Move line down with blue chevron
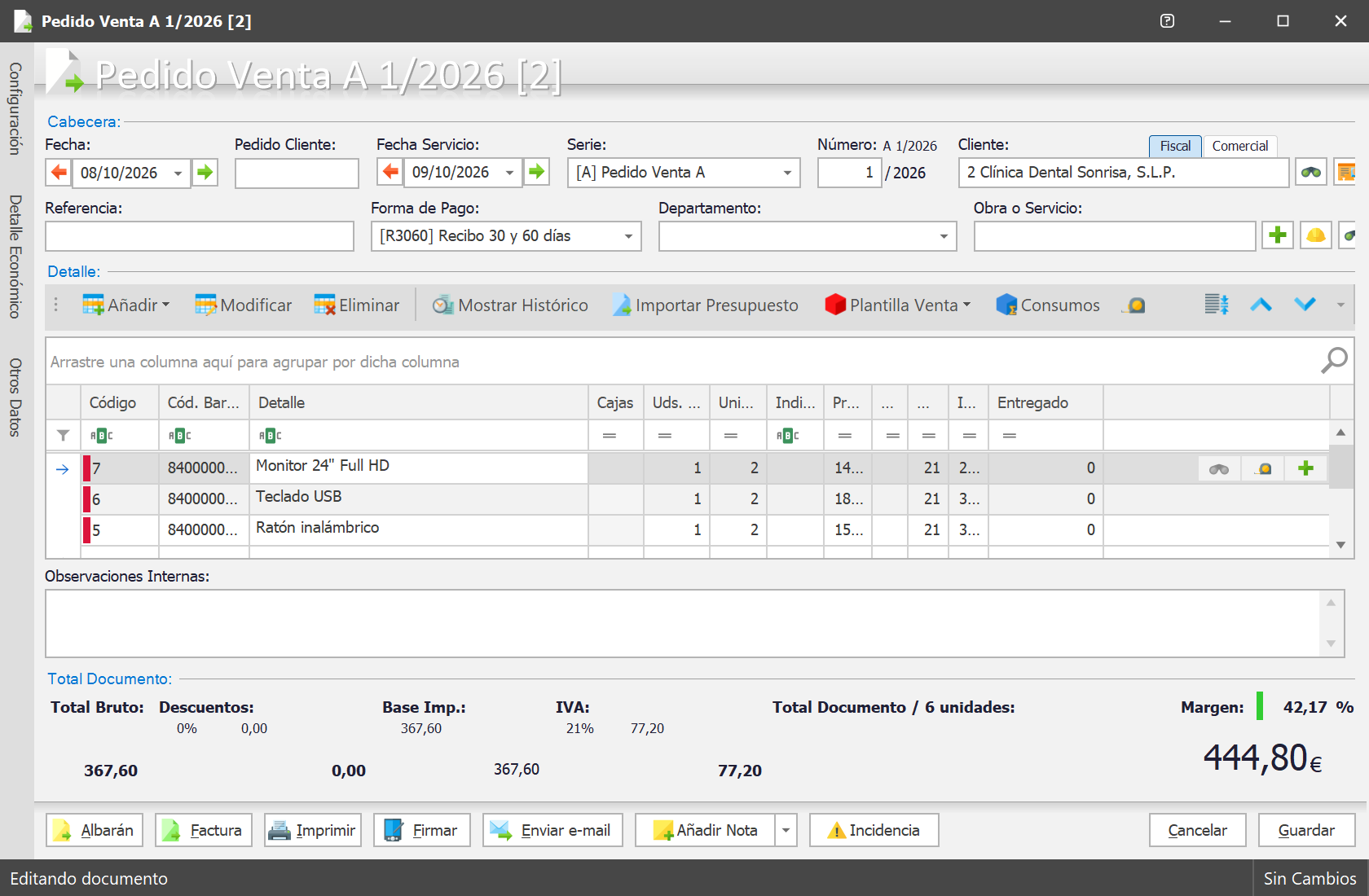The height and width of the screenshot is (896, 1369). (x=1305, y=305)
